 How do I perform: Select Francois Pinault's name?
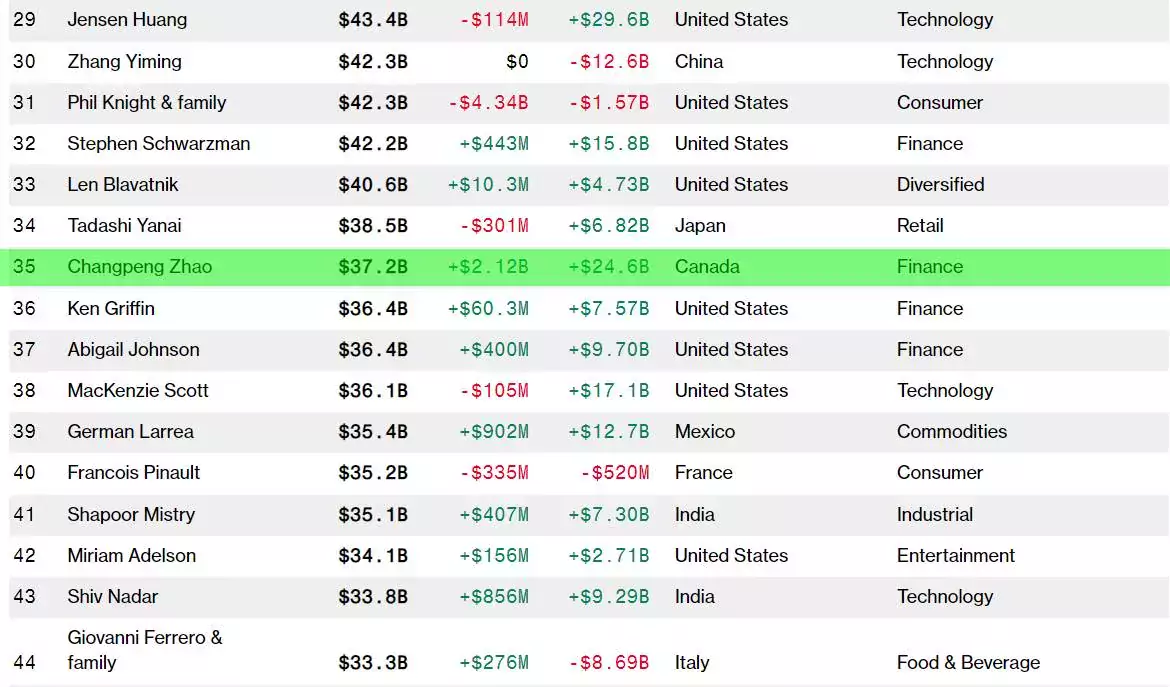coord(134,472)
